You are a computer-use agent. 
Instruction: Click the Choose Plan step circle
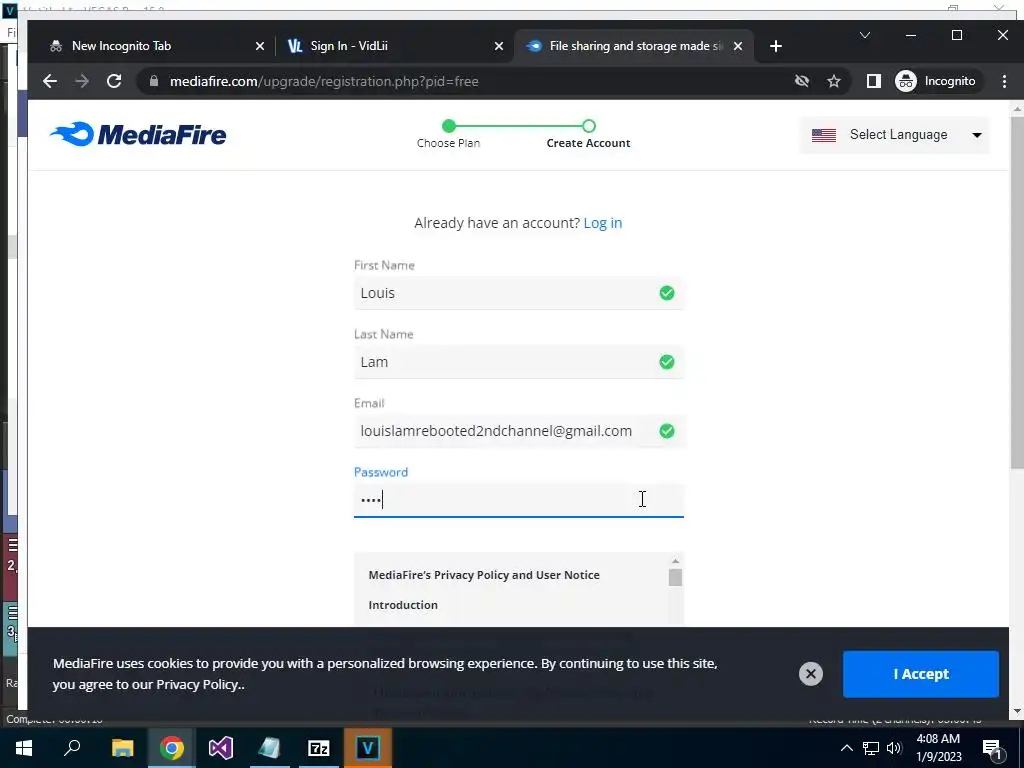(449, 126)
